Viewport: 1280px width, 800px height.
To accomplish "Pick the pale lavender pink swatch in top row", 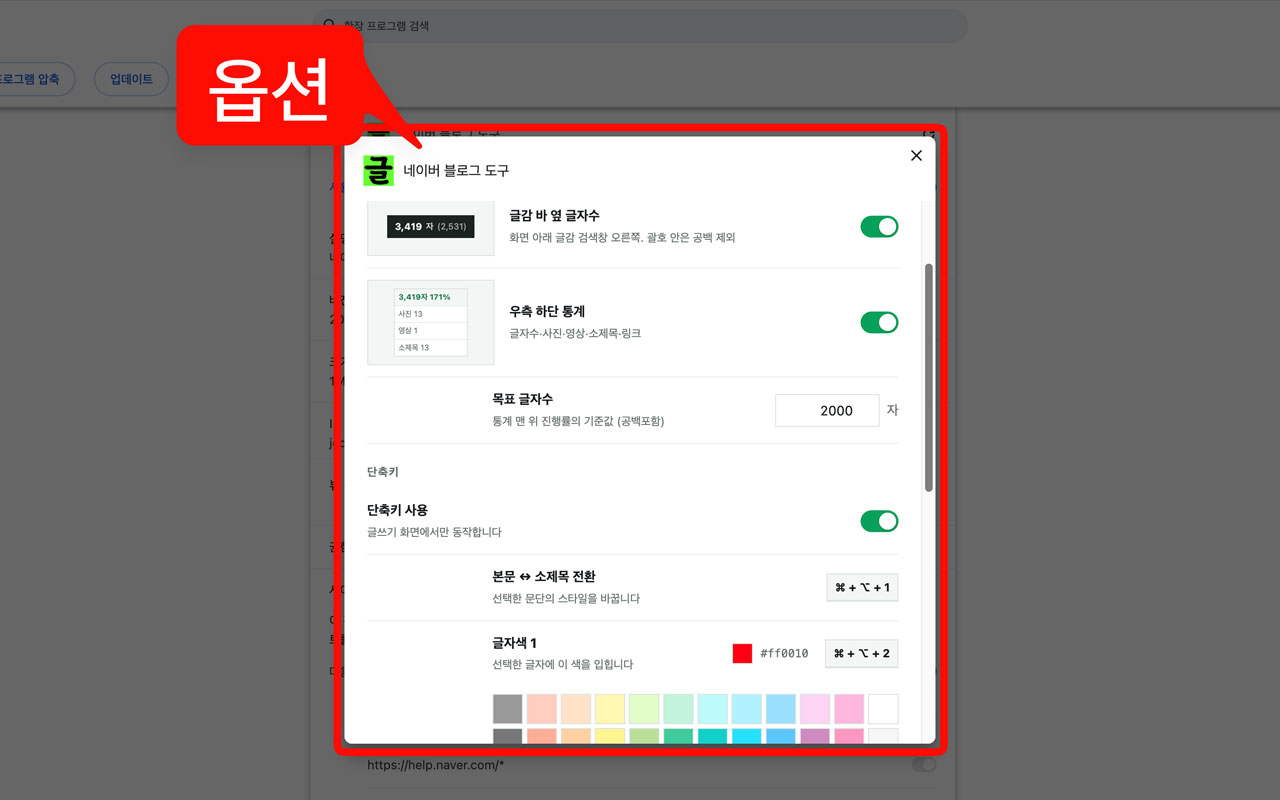I will (815, 709).
